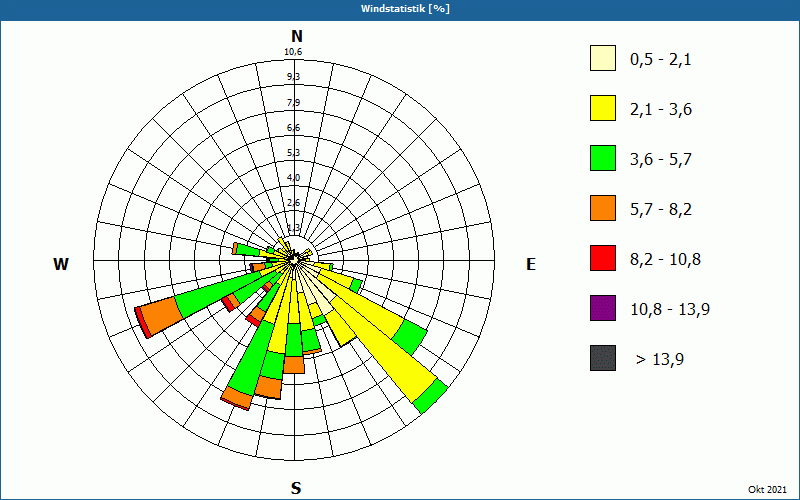Click the E compass label
The height and width of the screenshot is (500, 800).
[x=531, y=264]
